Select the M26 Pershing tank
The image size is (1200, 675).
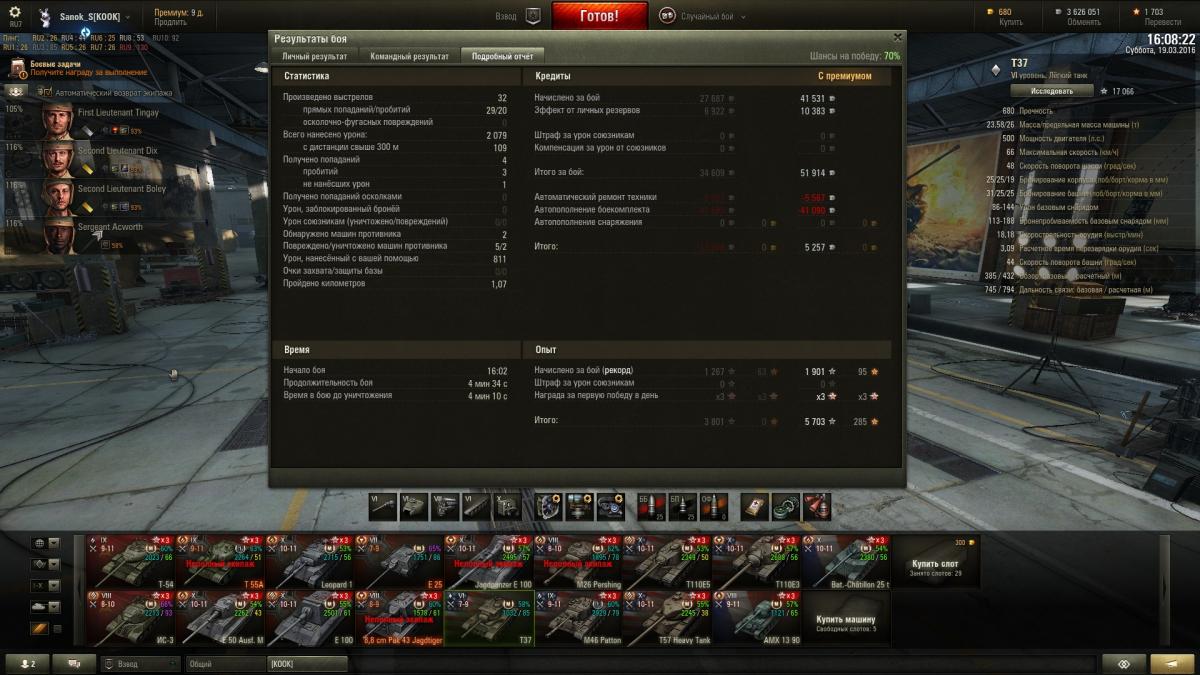pos(577,562)
